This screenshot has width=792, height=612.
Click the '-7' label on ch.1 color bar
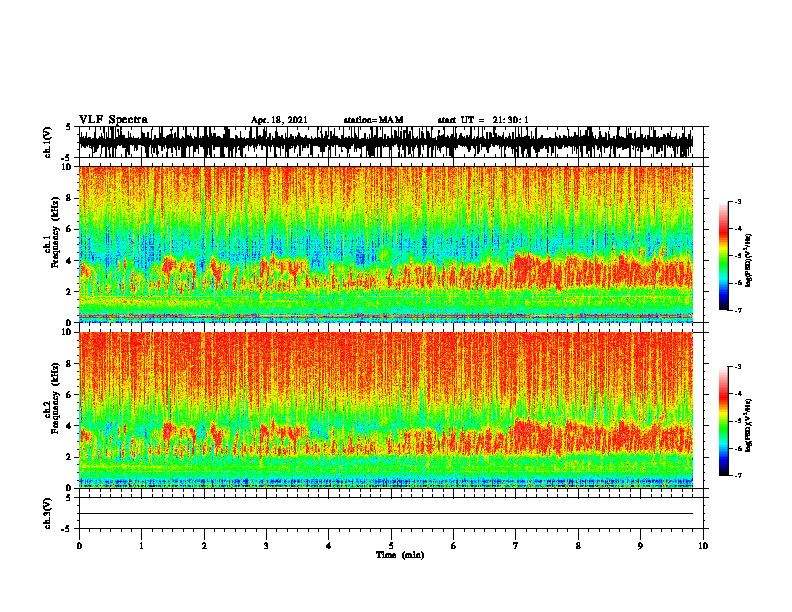737,310
